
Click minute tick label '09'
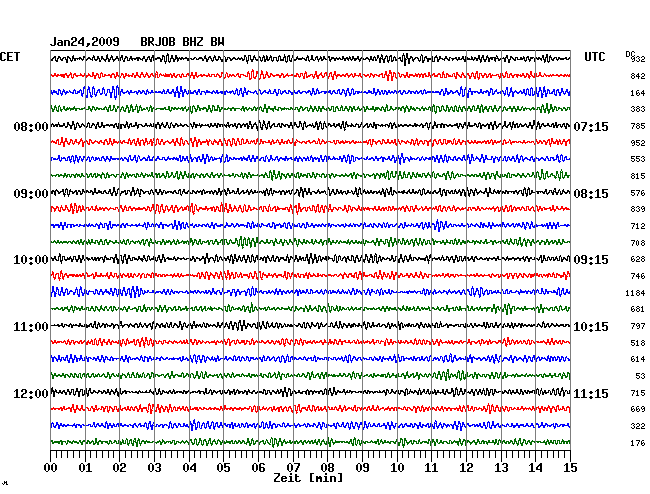coord(362,467)
